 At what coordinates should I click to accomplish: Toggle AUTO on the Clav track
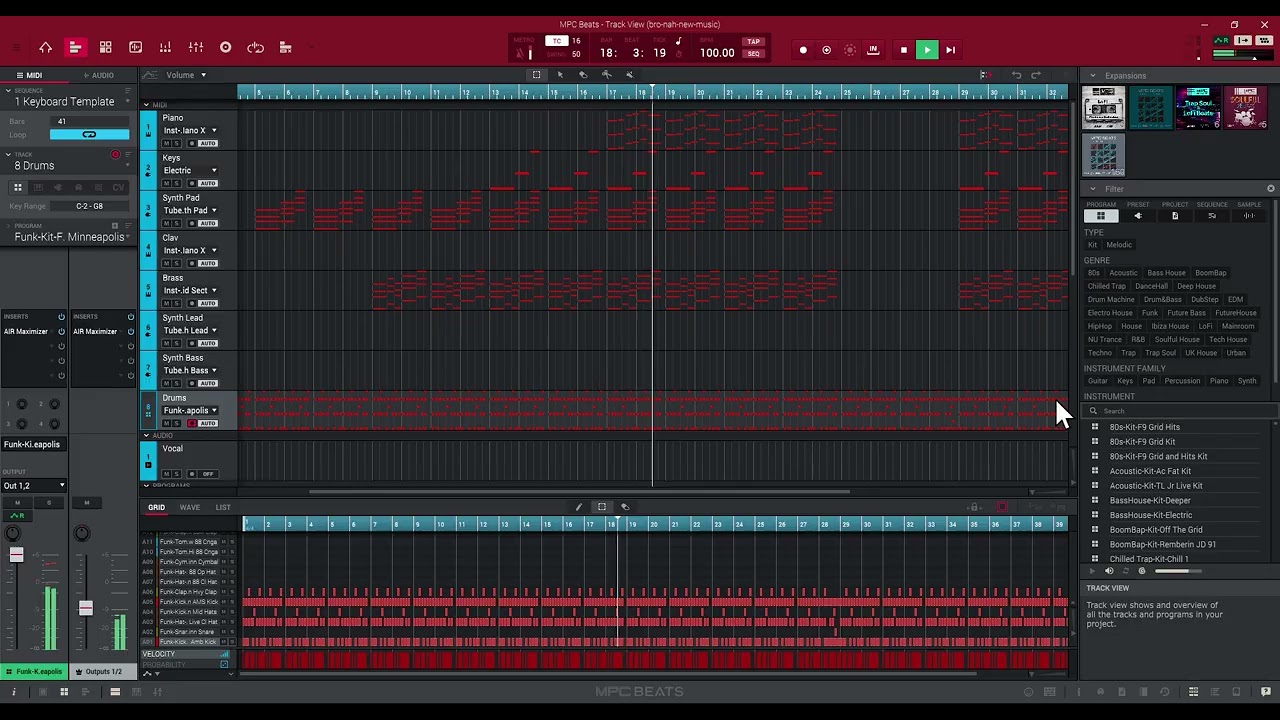tap(207, 263)
